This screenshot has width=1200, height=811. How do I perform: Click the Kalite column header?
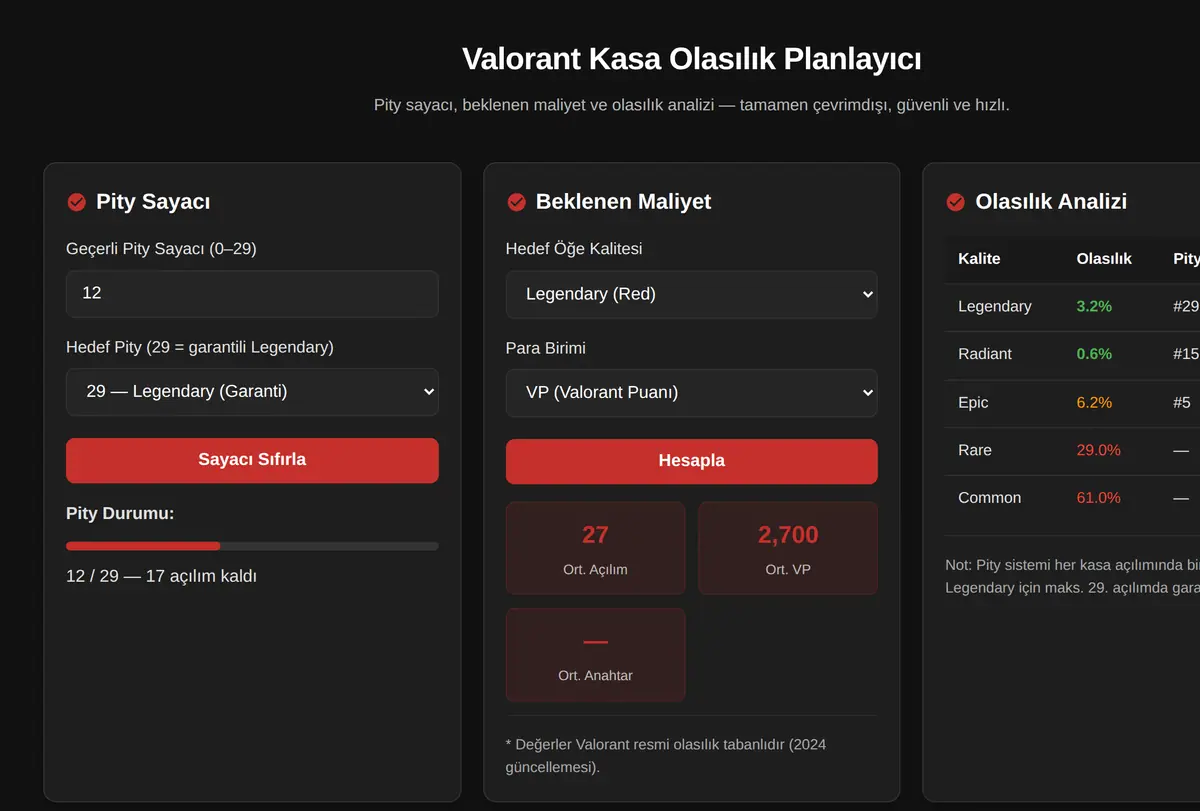pos(979,259)
